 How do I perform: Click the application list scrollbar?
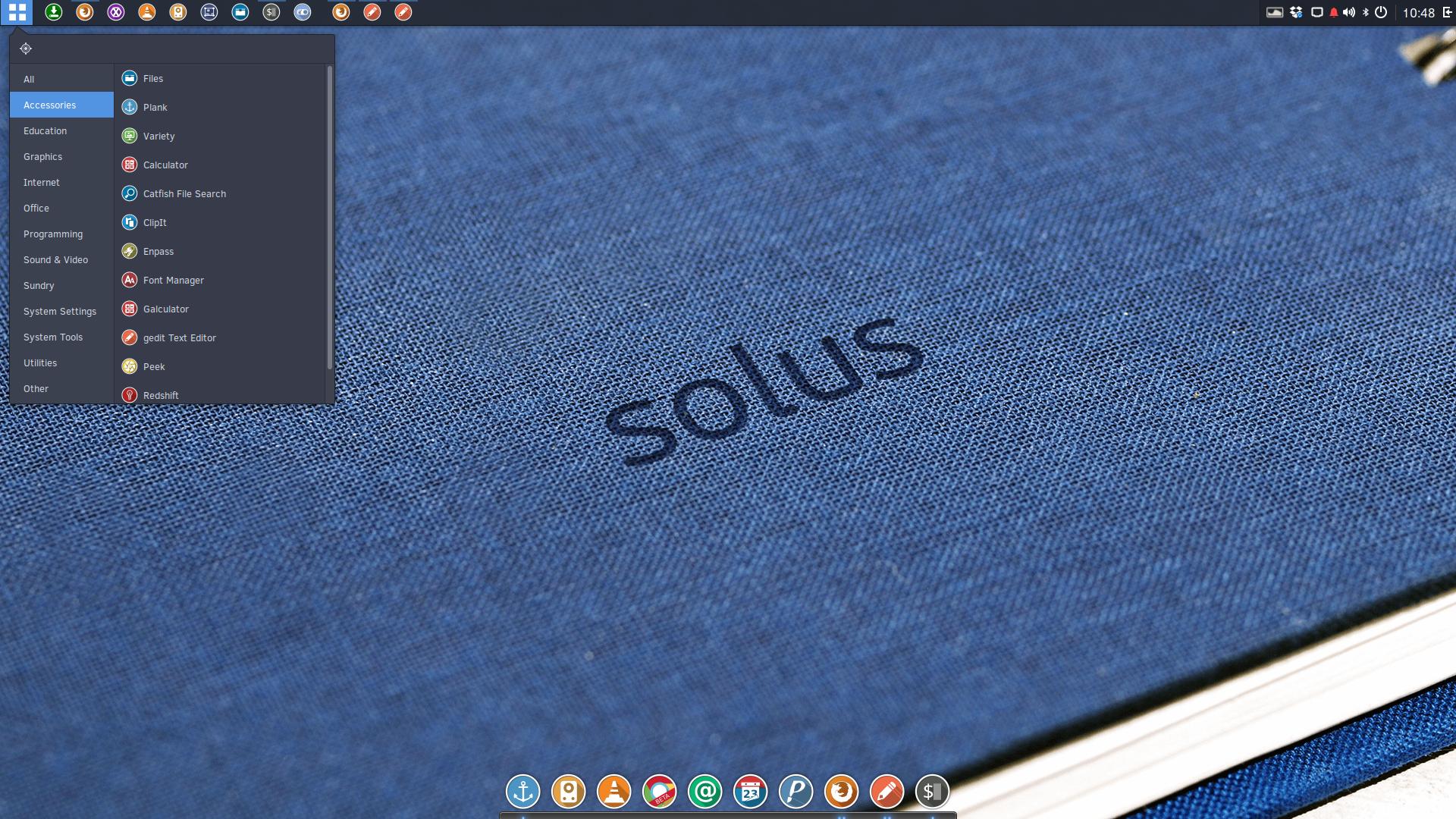(330, 218)
